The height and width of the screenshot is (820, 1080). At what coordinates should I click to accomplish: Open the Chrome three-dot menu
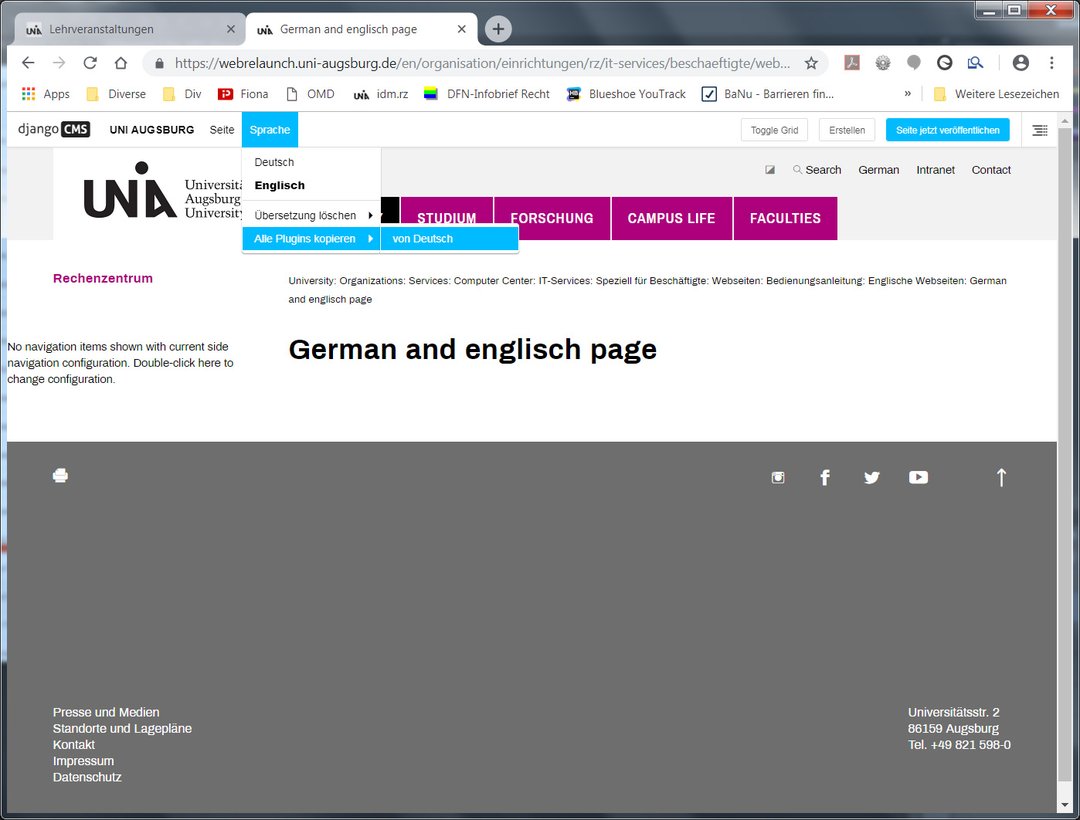[x=1052, y=63]
